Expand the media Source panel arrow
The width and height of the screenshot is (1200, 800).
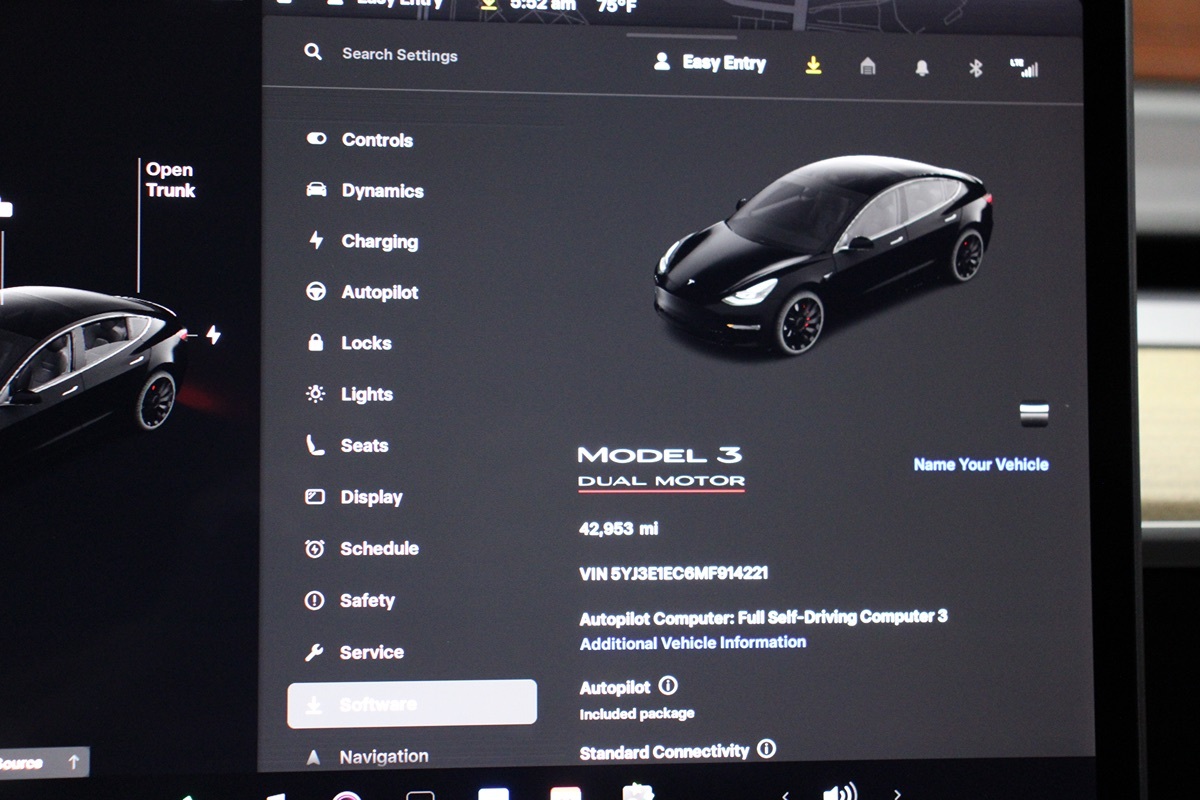coord(73,762)
